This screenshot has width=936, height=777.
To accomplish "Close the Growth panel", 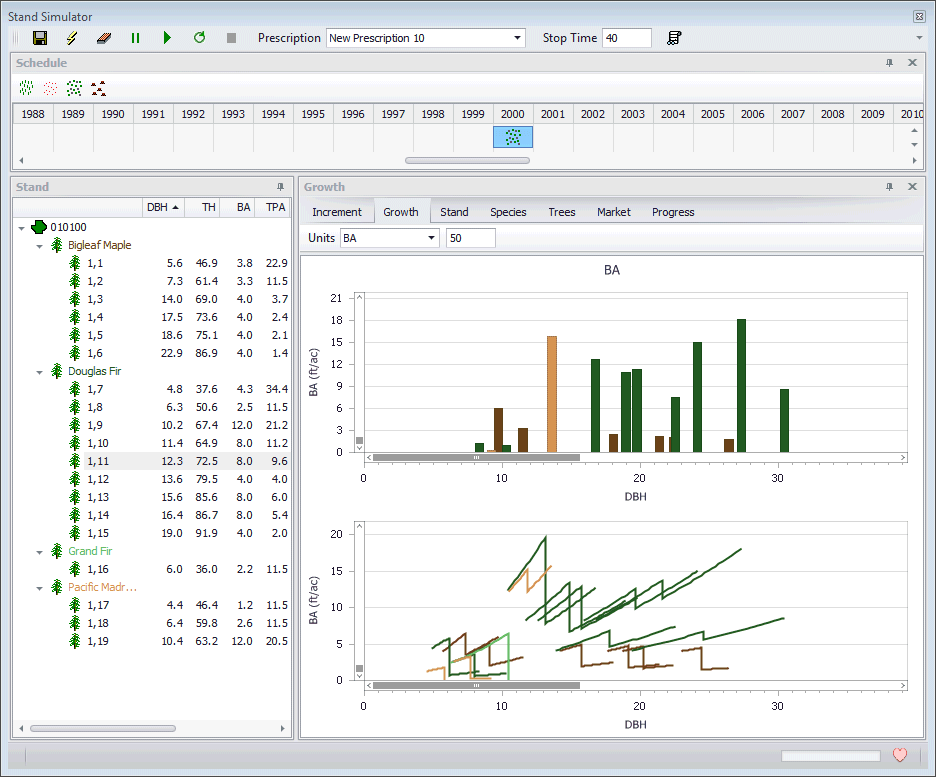I will tap(912, 187).
